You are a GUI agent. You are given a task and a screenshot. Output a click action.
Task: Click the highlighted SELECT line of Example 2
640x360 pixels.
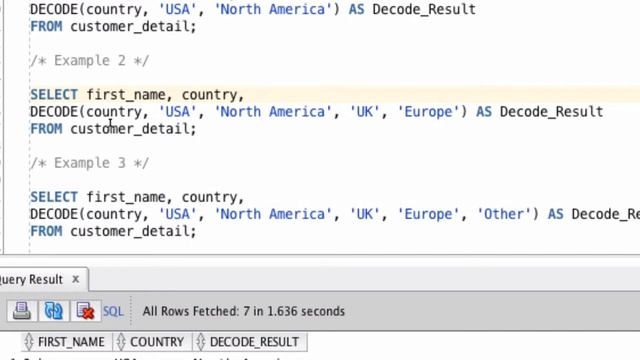137,95
